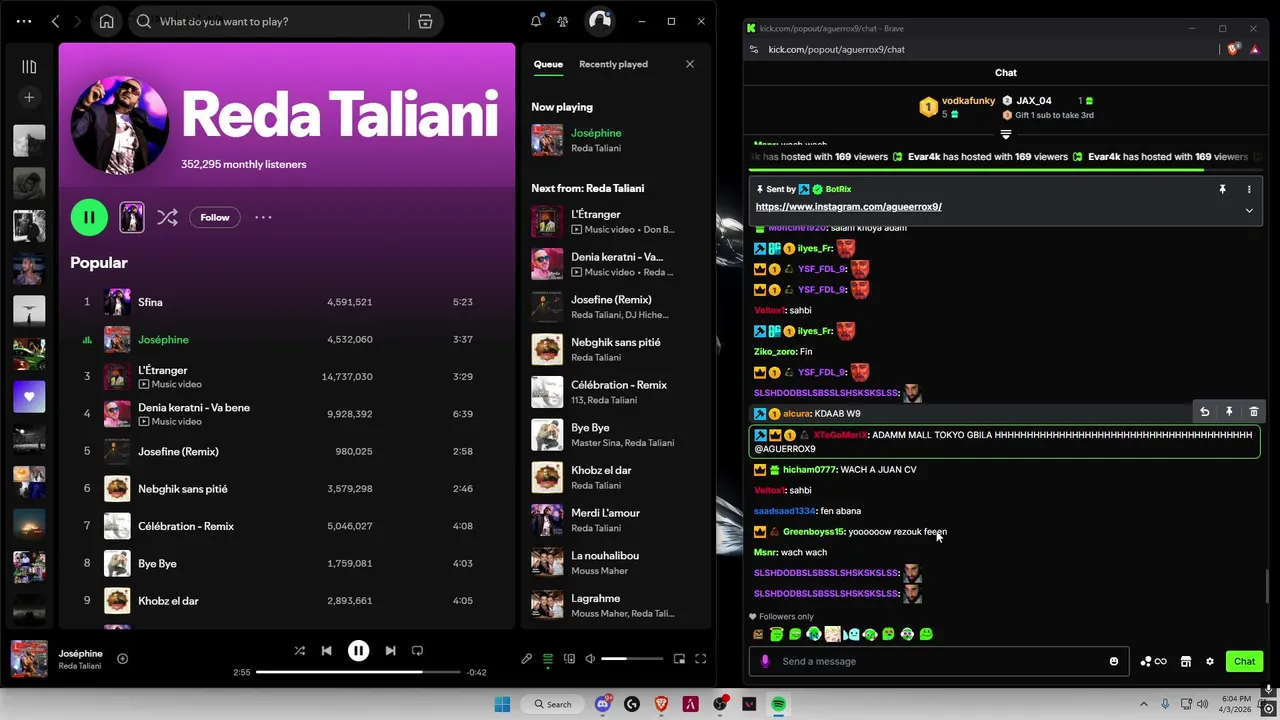Skip to next track

click(390, 650)
